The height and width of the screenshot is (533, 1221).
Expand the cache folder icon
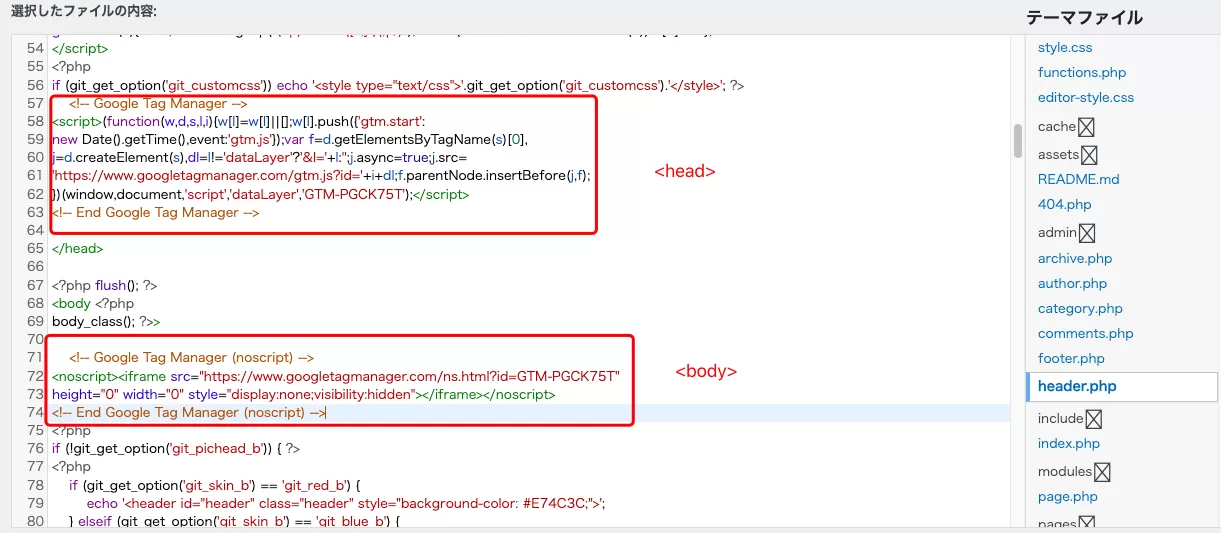(x=1087, y=127)
